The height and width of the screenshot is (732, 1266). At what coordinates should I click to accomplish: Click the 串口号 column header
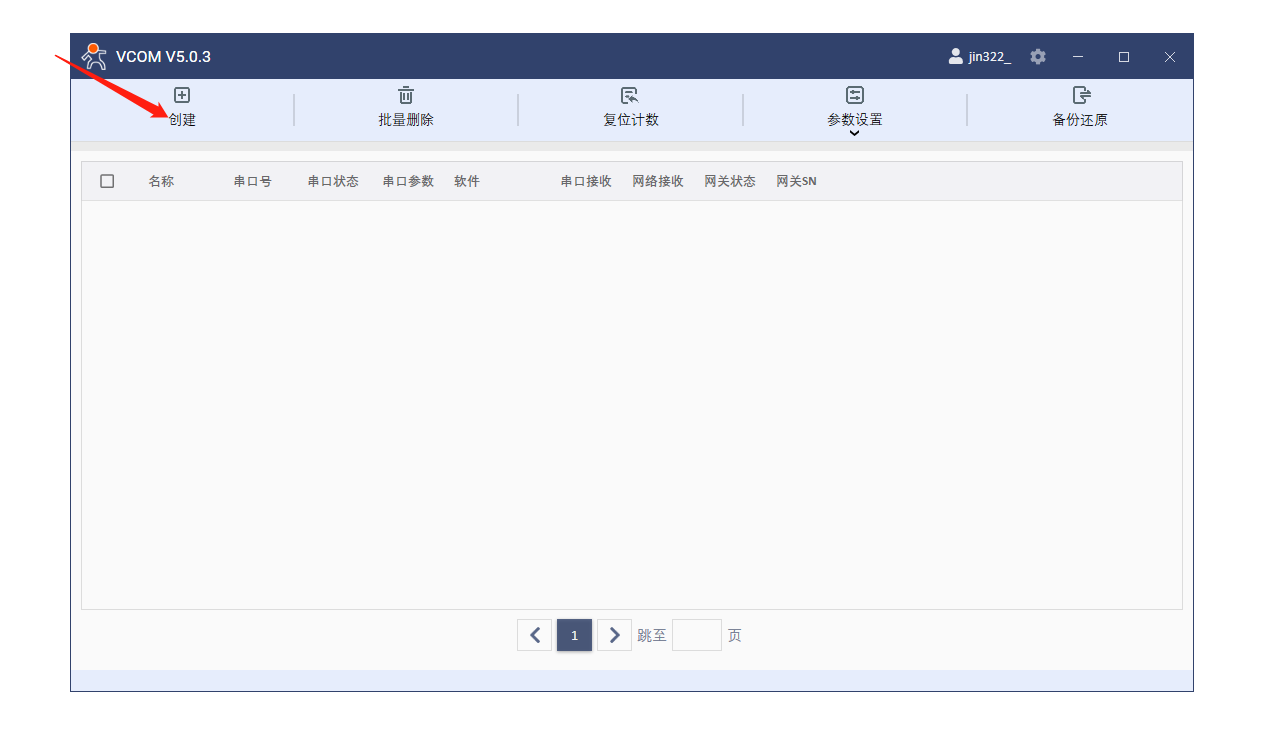click(252, 181)
